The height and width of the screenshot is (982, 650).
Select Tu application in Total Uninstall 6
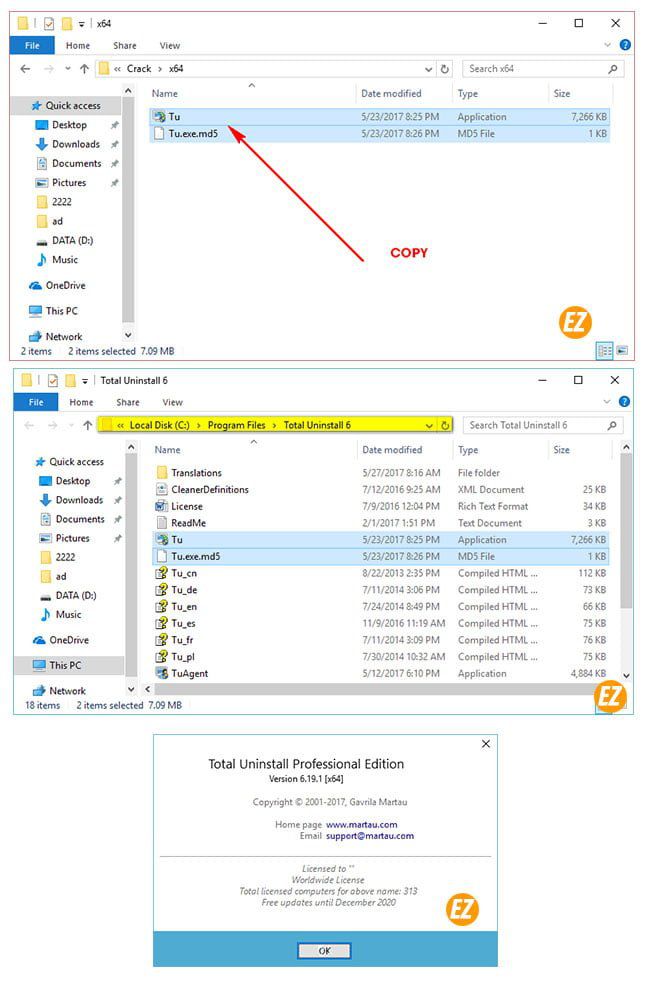point(381,539)
